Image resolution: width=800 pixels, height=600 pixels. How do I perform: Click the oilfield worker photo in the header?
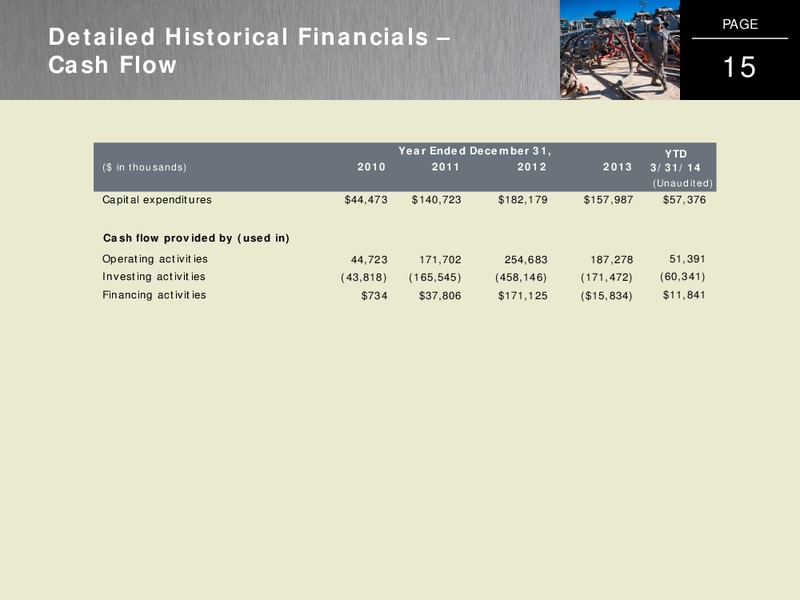[620, 49]
